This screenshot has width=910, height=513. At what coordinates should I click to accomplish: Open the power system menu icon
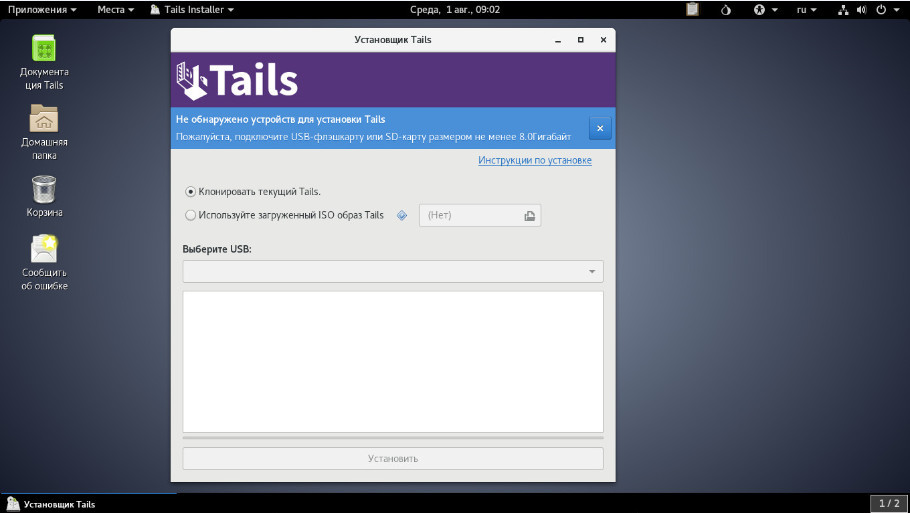click(881, 9)
